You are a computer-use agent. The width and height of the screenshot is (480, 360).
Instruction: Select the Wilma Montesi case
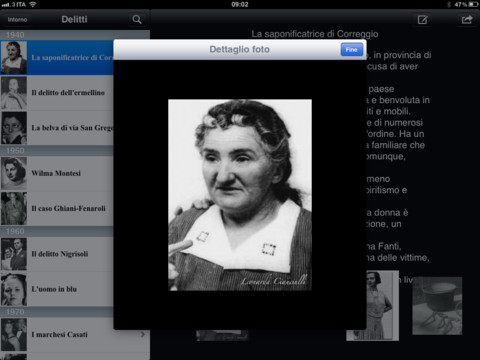coord(57,173)
